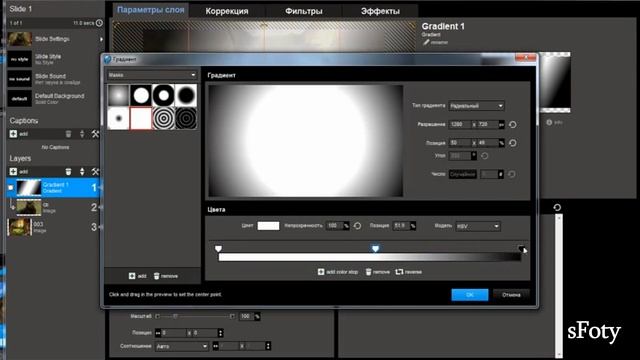Reset the Непрозрачность opacity value
Screen dimensions: 640x360
click(357, 226)
